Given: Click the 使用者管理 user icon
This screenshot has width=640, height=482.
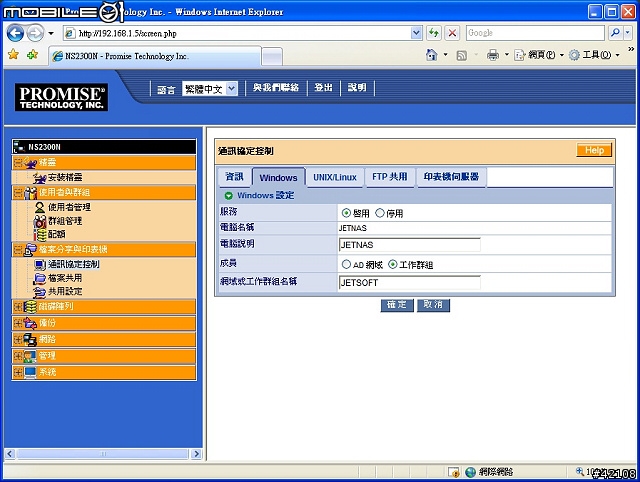Looking at the screenshot, I should (x=40, y=207).
